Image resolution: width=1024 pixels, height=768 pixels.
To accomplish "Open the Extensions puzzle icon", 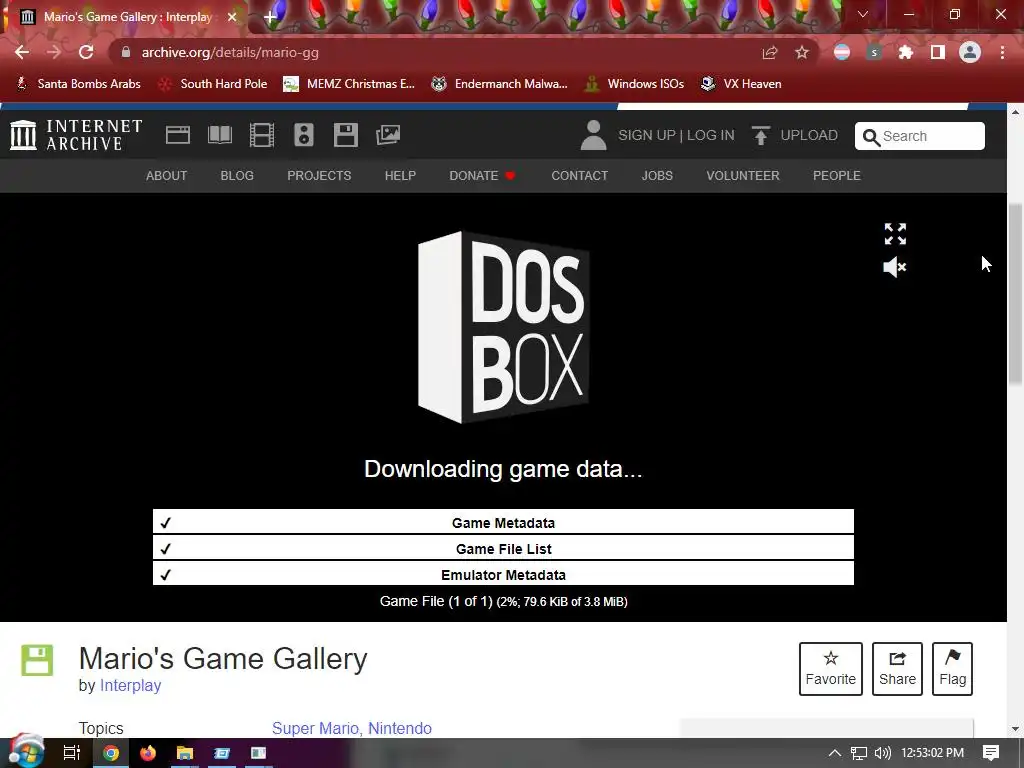I will pyautogui.click(x=906, y=52).
